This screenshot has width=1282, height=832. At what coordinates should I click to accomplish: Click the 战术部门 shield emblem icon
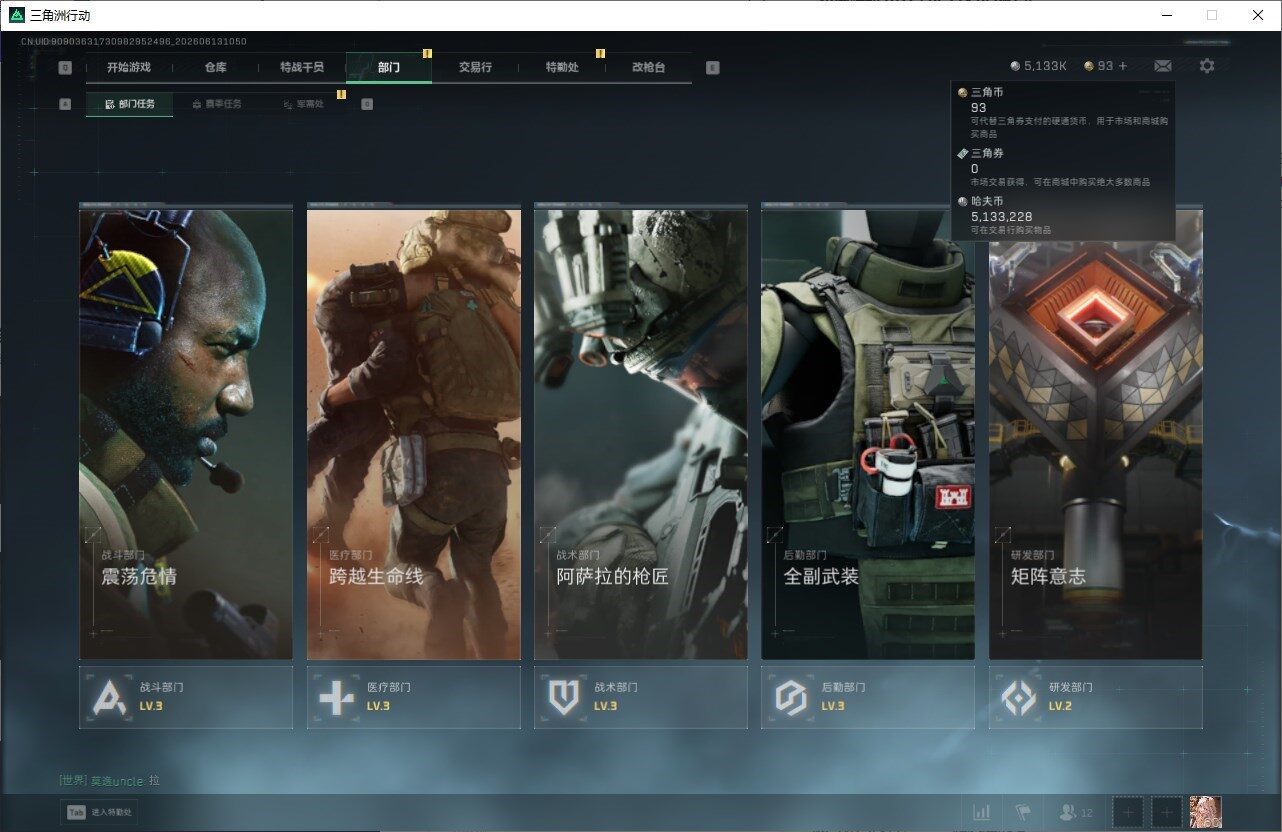point(564,697)
